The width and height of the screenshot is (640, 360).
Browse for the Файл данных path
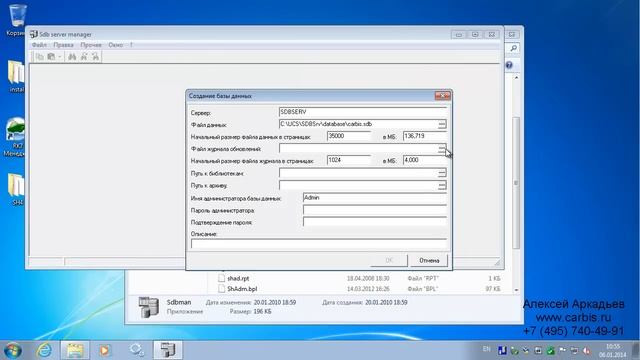point(442,124)
